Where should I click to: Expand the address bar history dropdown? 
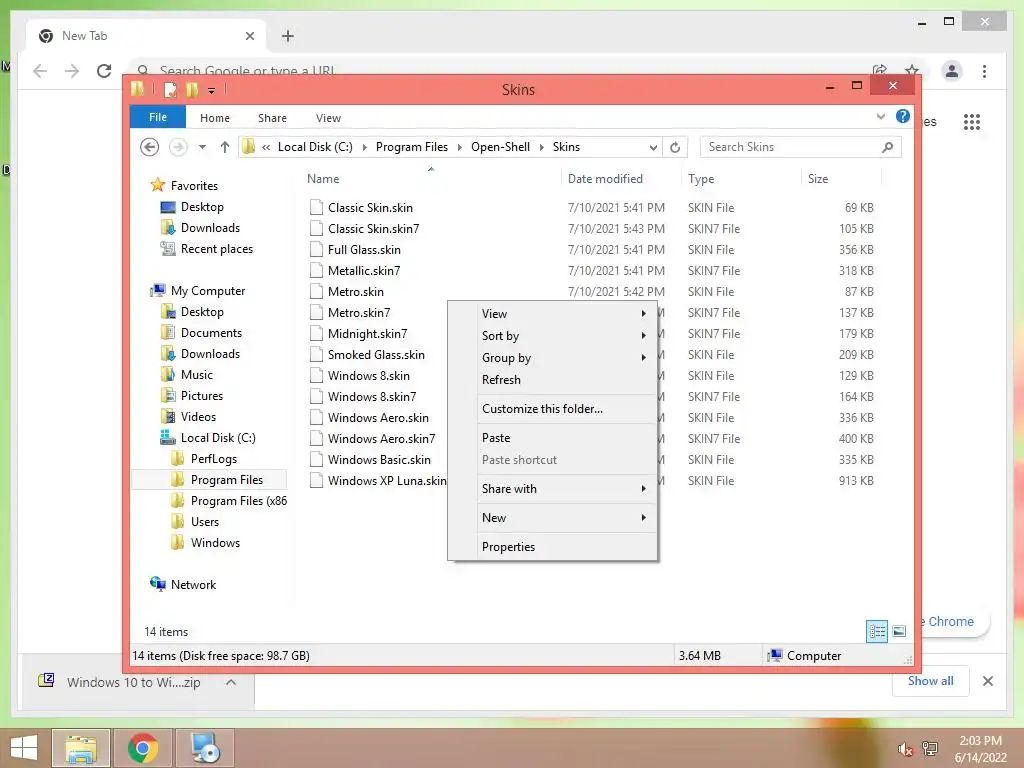point(653,148)
